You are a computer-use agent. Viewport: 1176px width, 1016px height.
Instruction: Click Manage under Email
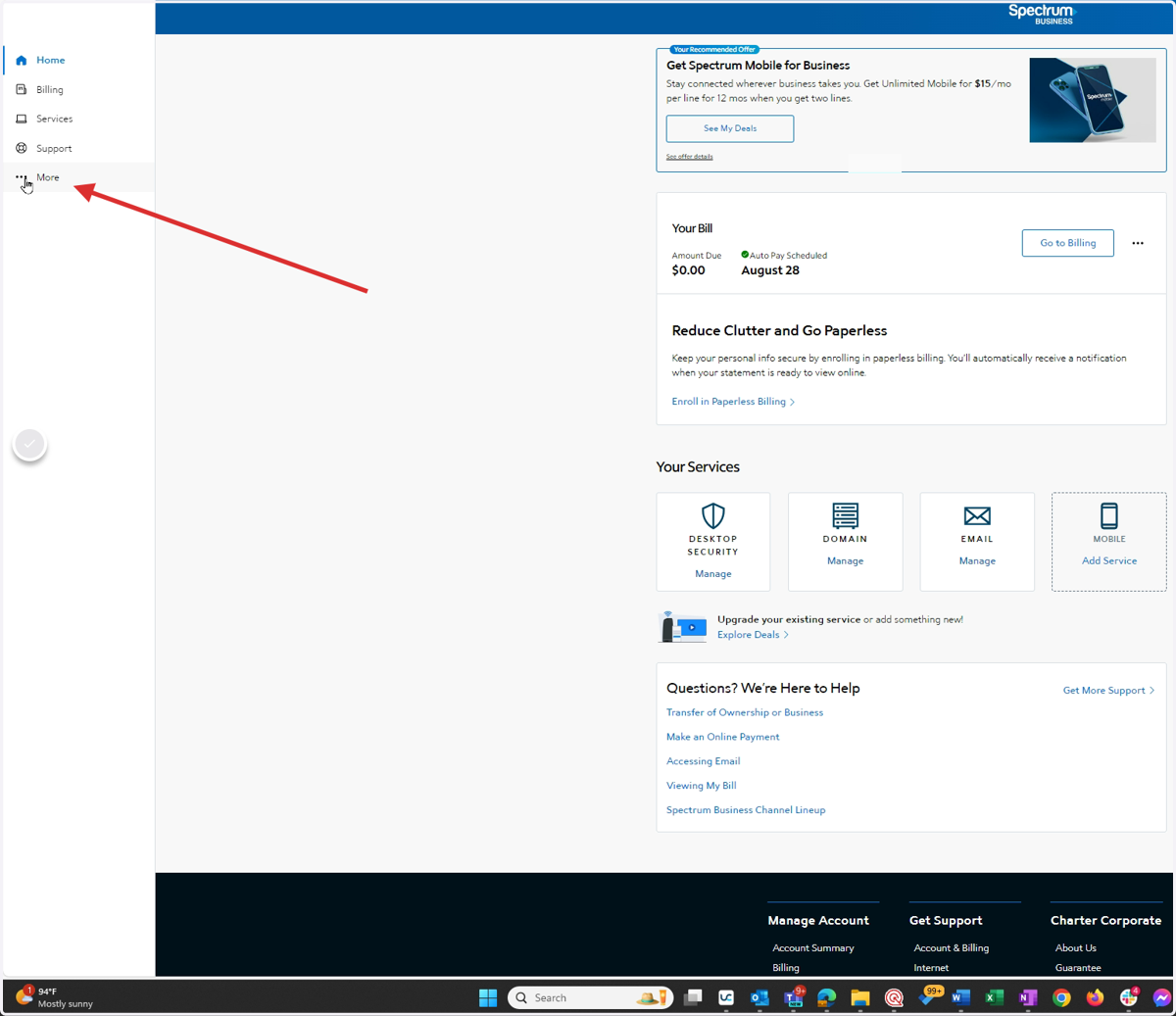977,561
